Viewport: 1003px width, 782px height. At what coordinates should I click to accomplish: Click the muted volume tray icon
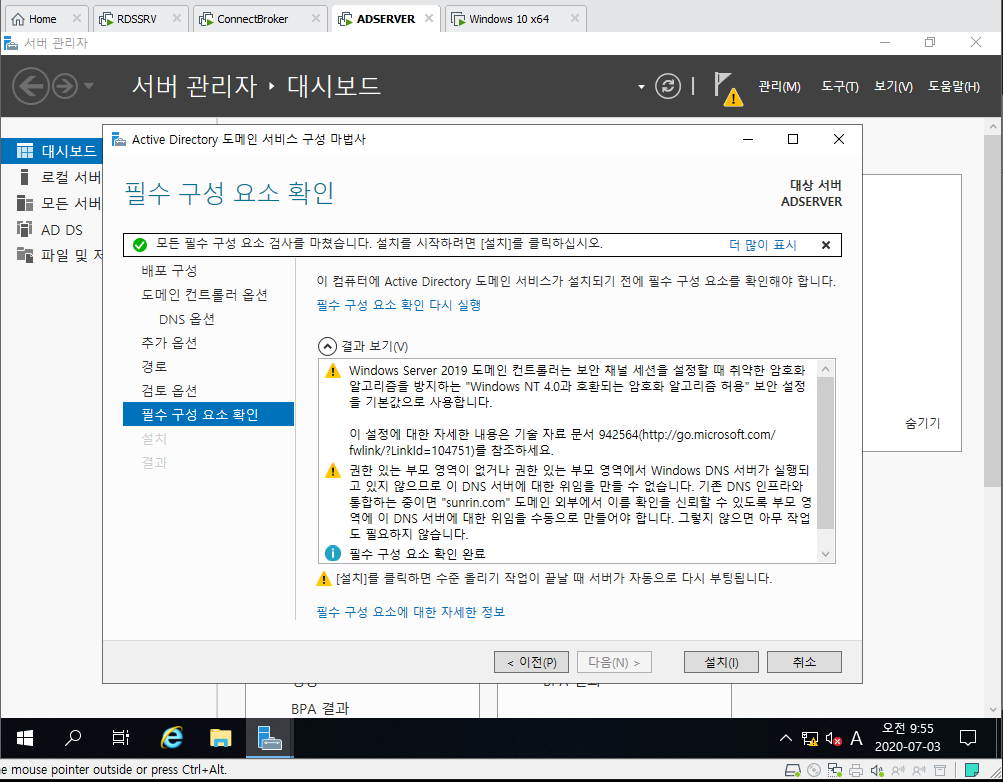833,739
